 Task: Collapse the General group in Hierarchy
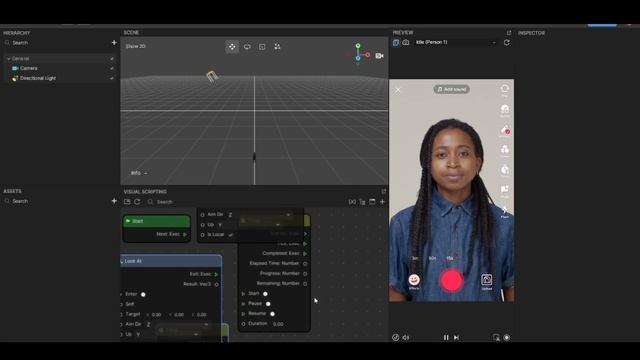(9, 59)
